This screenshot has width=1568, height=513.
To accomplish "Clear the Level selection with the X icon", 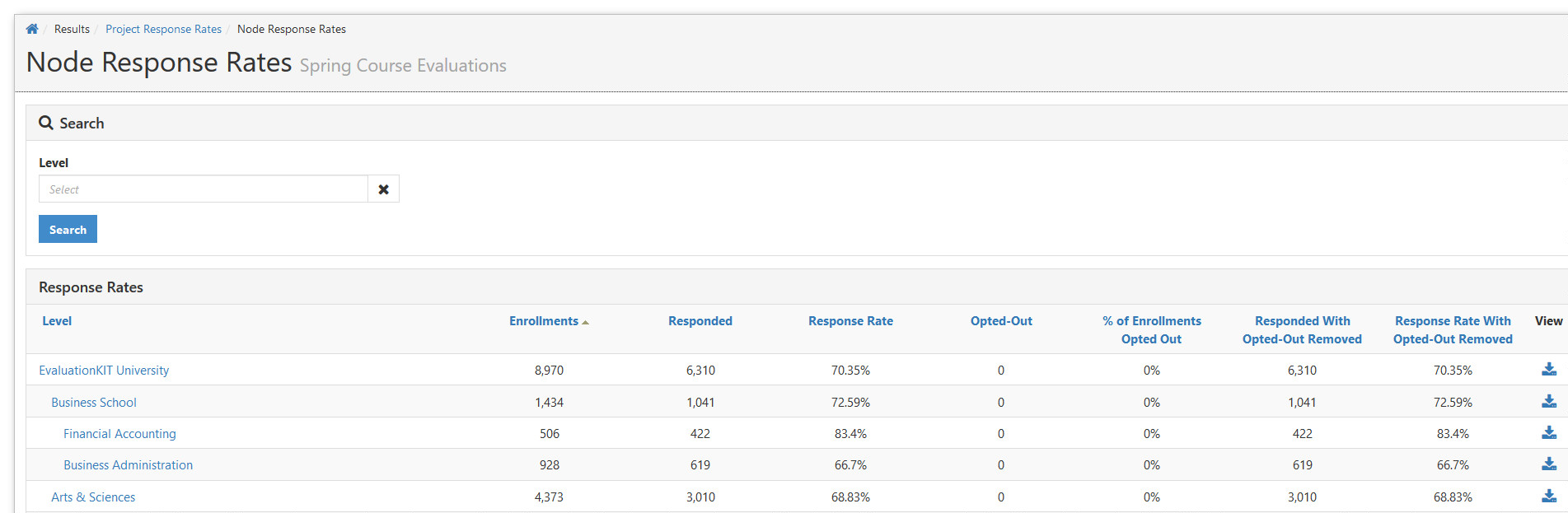I will (383, 189).
